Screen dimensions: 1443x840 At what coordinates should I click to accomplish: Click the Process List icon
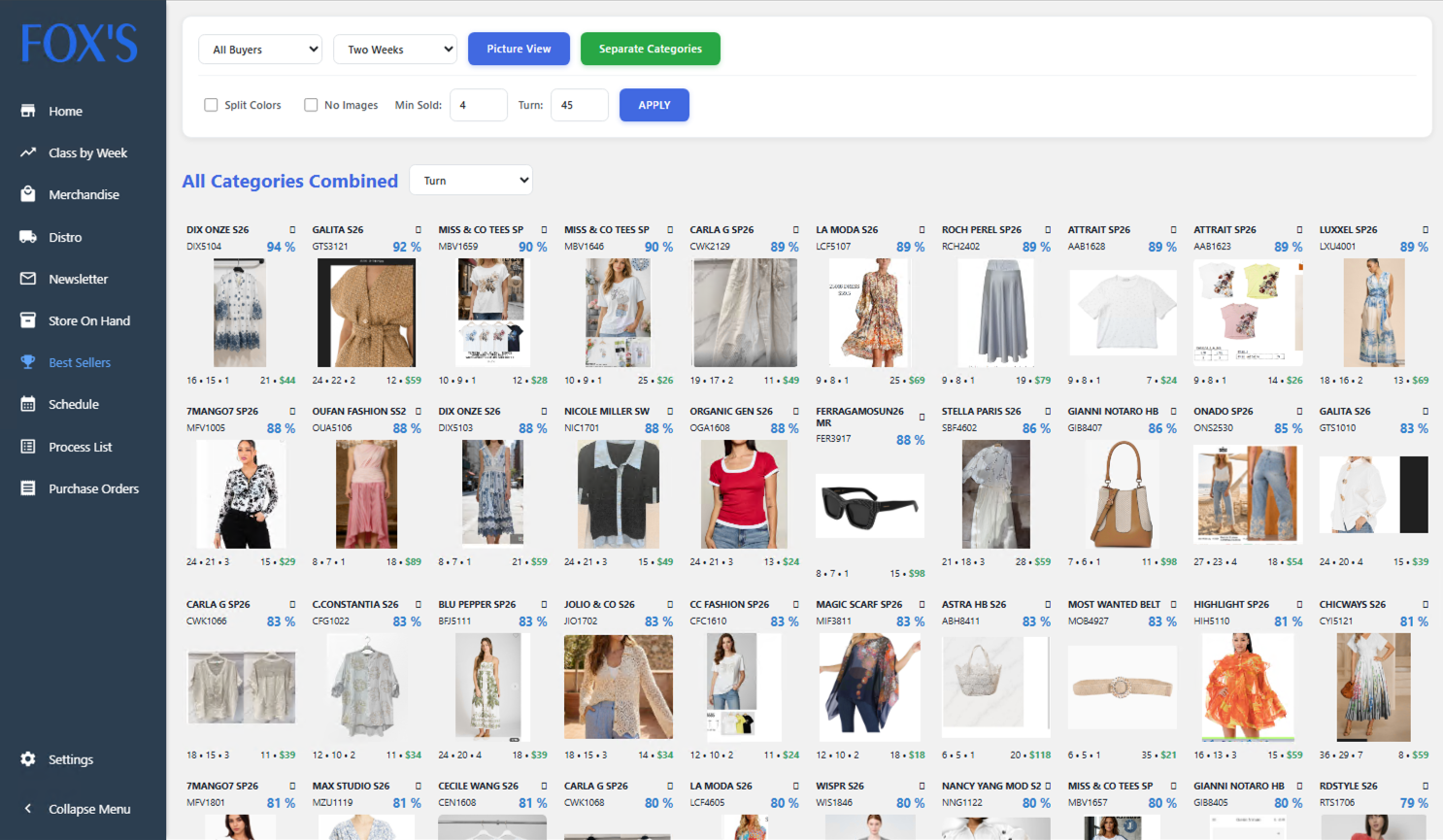pyautogui.click(x=28, y=447)
